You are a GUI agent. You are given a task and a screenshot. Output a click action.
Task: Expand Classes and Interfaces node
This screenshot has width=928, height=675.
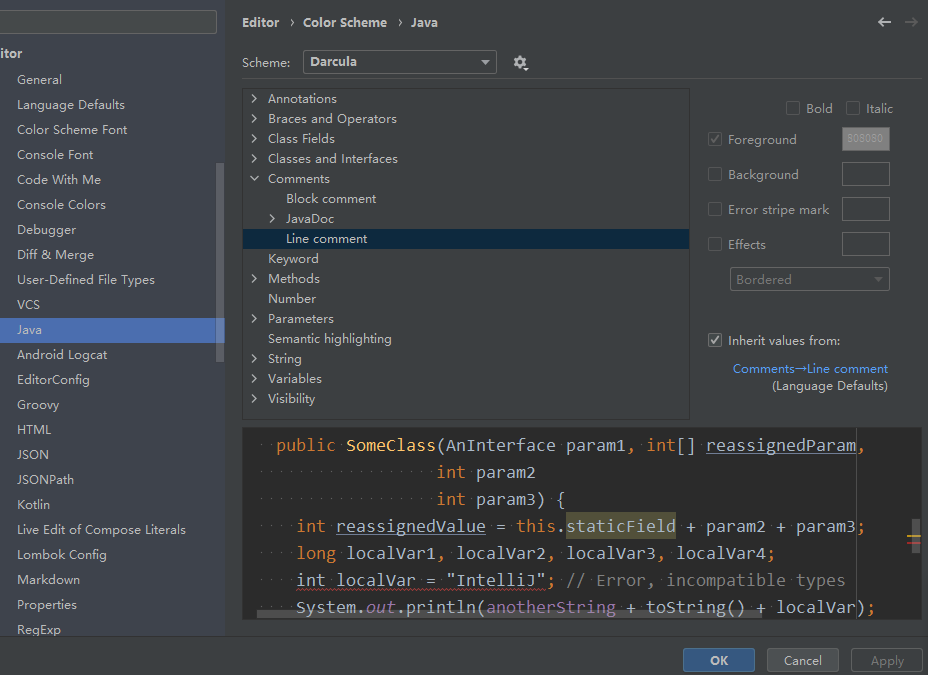click(254, 159)
